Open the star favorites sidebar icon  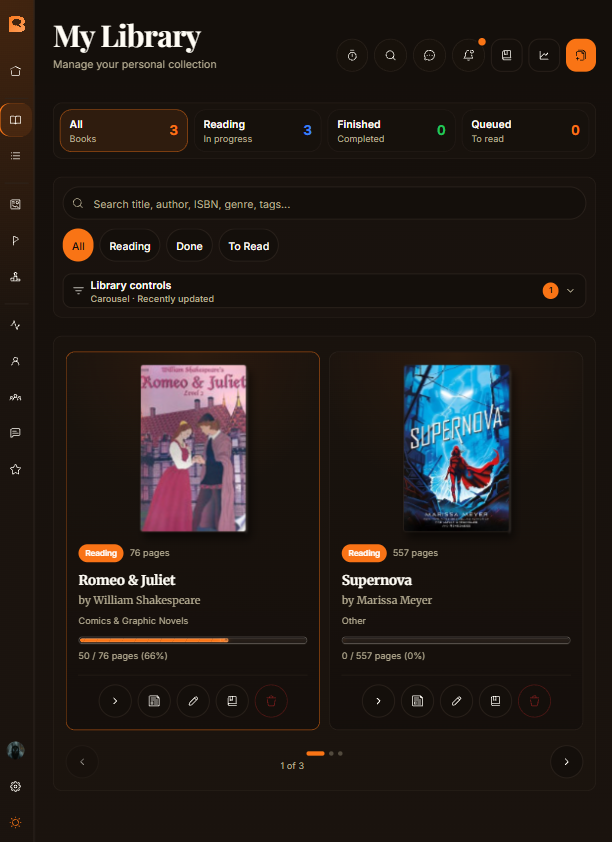16,469
